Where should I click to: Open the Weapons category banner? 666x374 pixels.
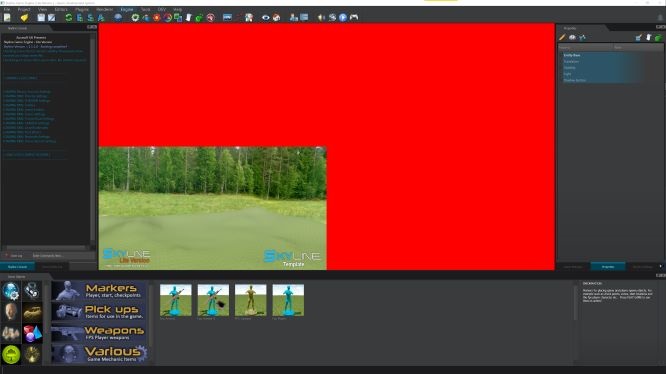click(x=100, y=333)
